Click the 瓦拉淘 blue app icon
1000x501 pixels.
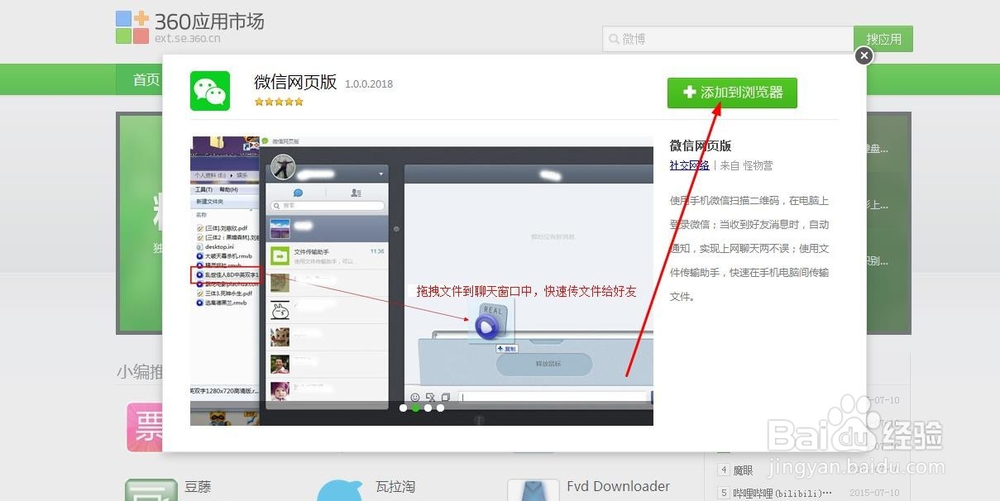click(340, 491)
